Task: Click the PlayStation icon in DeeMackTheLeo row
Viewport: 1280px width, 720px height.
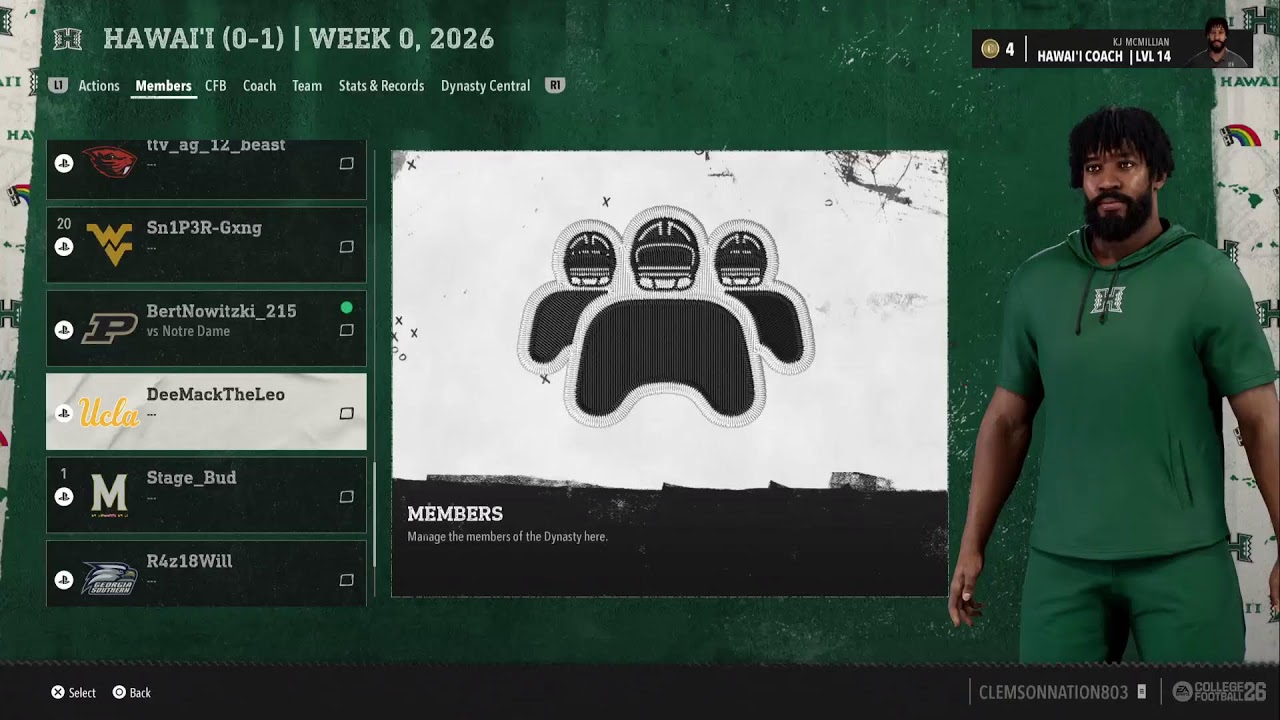Action: pyautogui.click(x=64, y=412)
